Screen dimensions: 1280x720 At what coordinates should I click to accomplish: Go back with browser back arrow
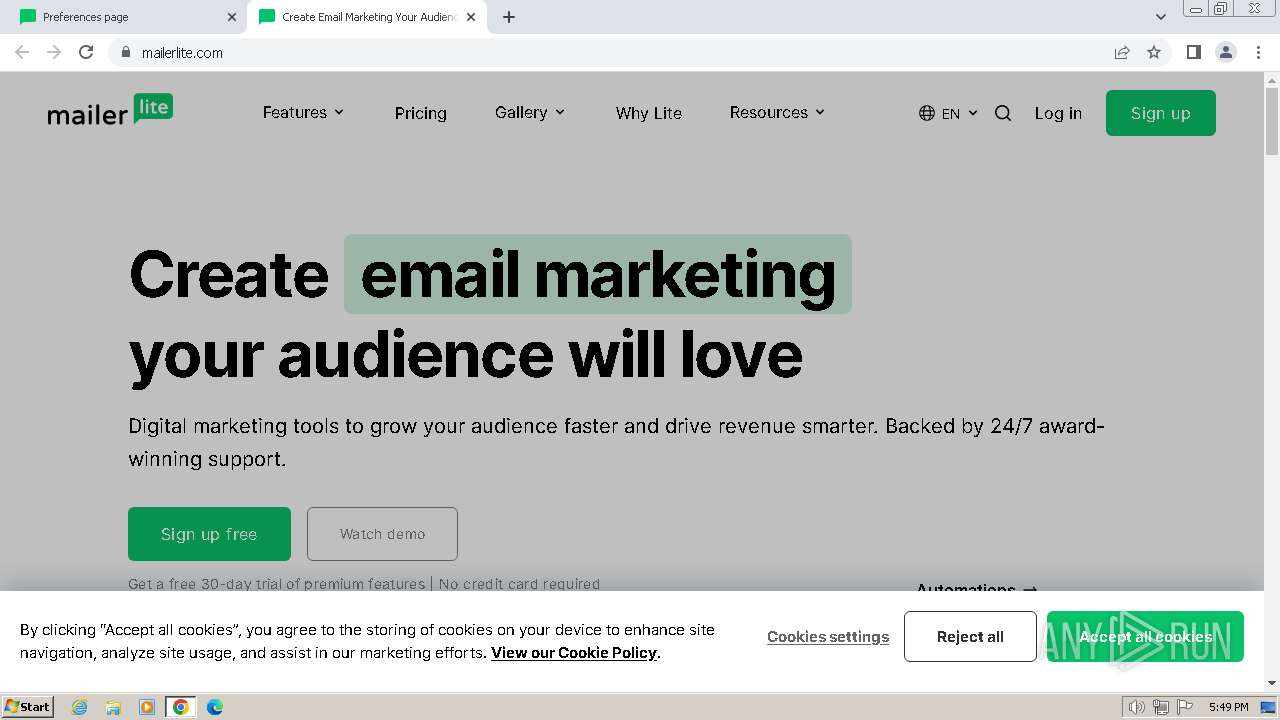(x=22, y=52)
